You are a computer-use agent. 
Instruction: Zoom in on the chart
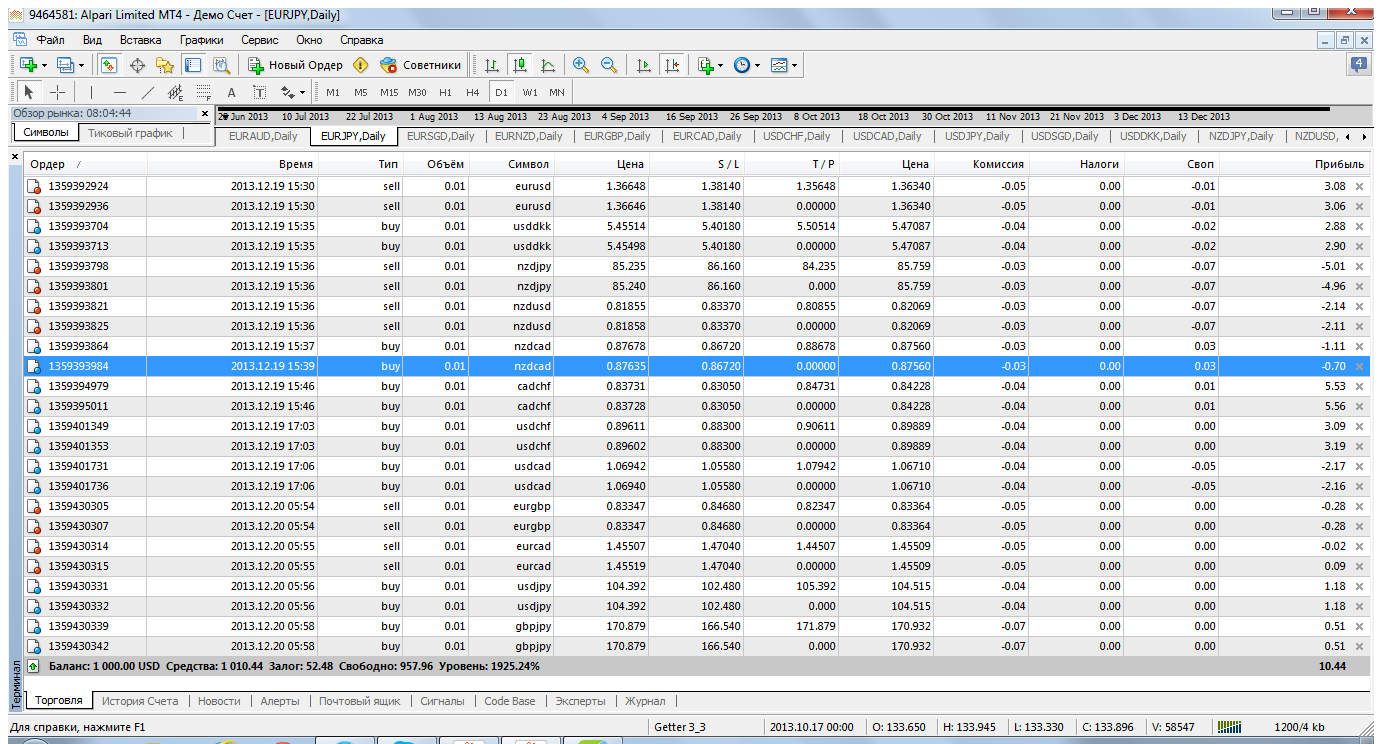pyautogui.click(x=580, y=65)
